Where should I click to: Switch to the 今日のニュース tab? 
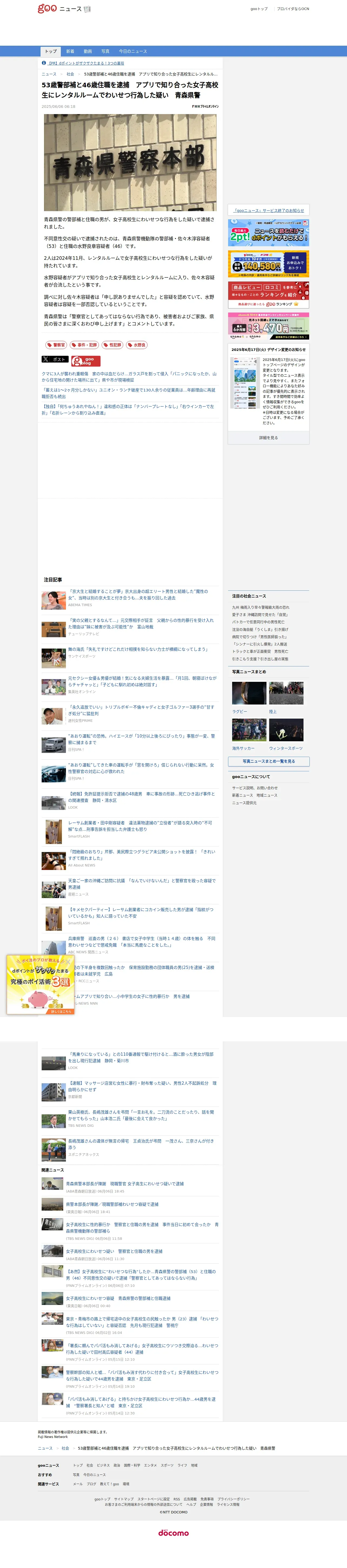coord(133,51)
